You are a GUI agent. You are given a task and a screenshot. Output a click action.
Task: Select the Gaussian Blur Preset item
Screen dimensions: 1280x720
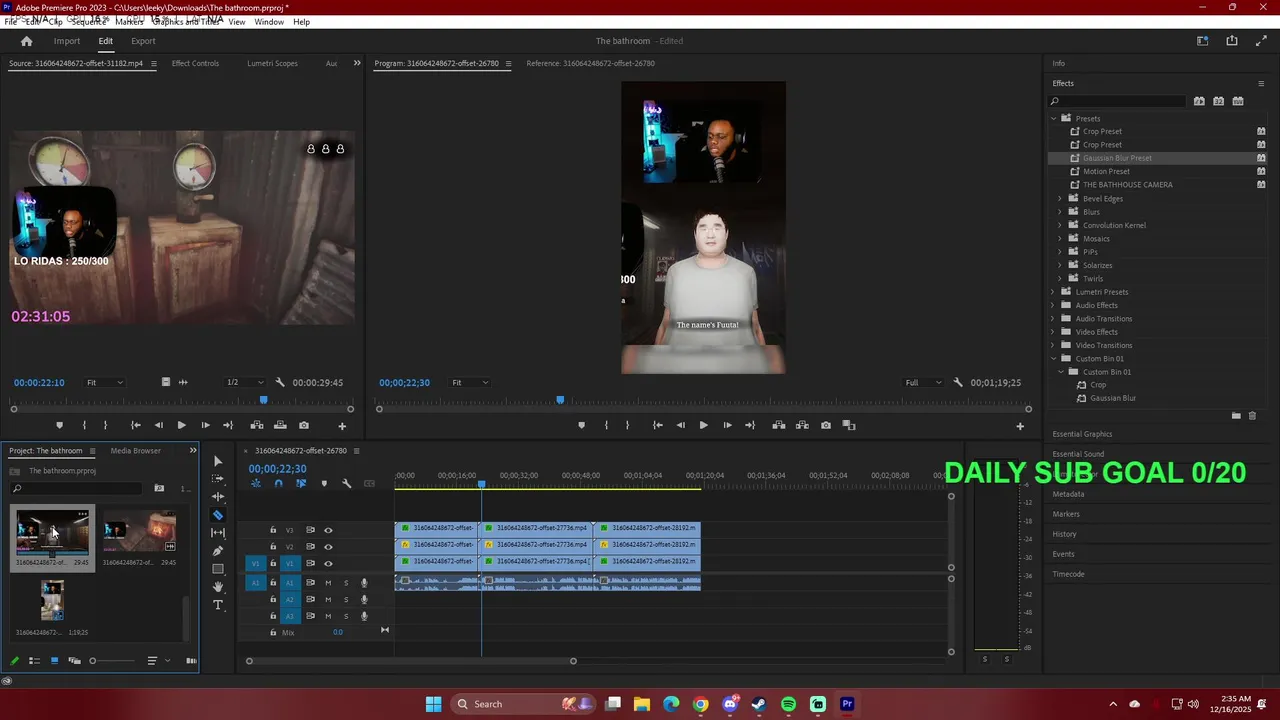coord(1117,158)
